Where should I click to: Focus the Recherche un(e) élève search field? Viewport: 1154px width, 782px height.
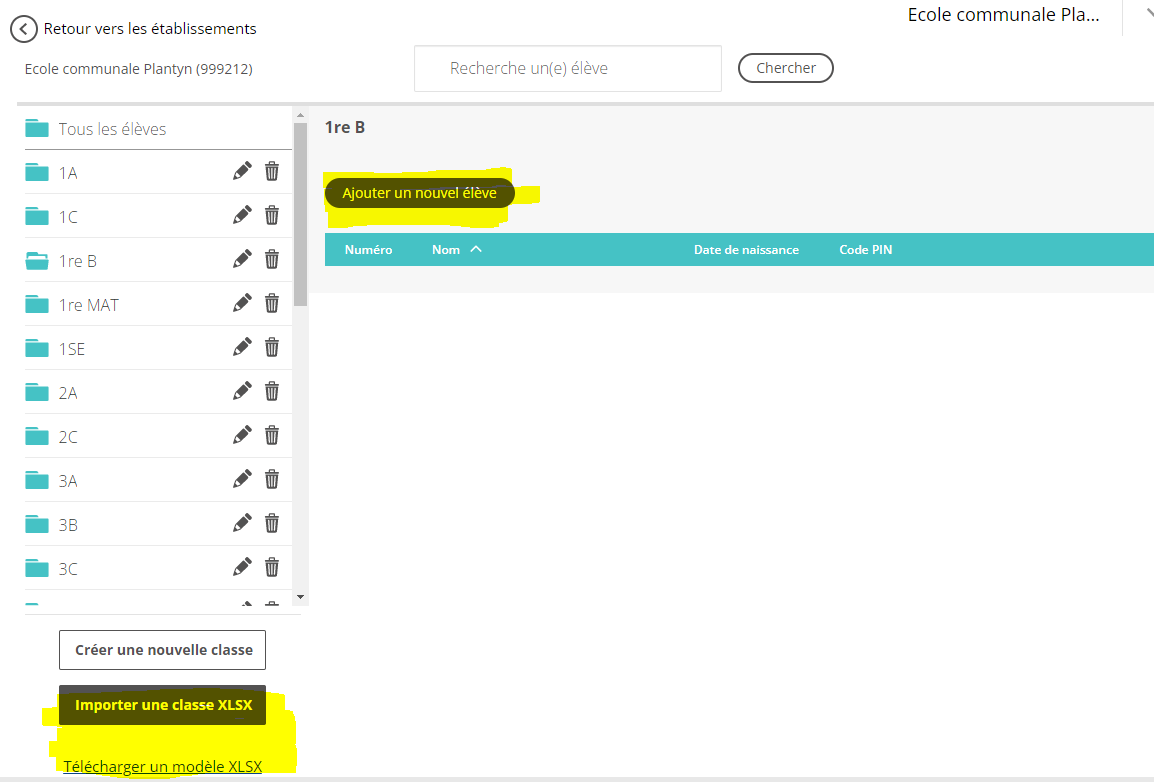[x=567, y=69]
